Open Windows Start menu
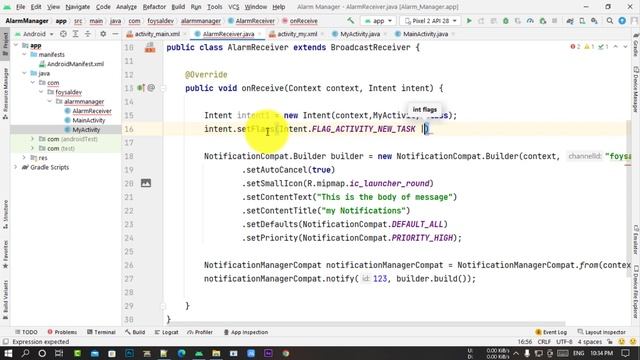 click(x=8, y=353)
